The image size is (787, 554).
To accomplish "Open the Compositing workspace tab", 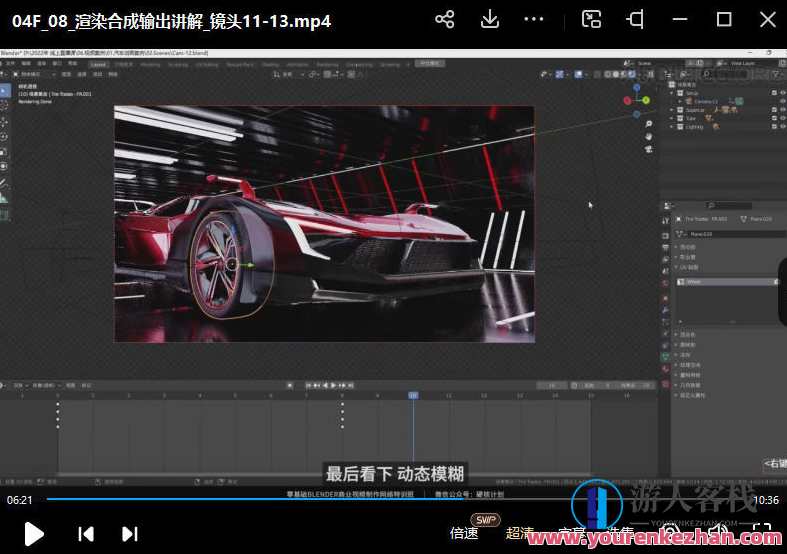I will click(359, 64).
